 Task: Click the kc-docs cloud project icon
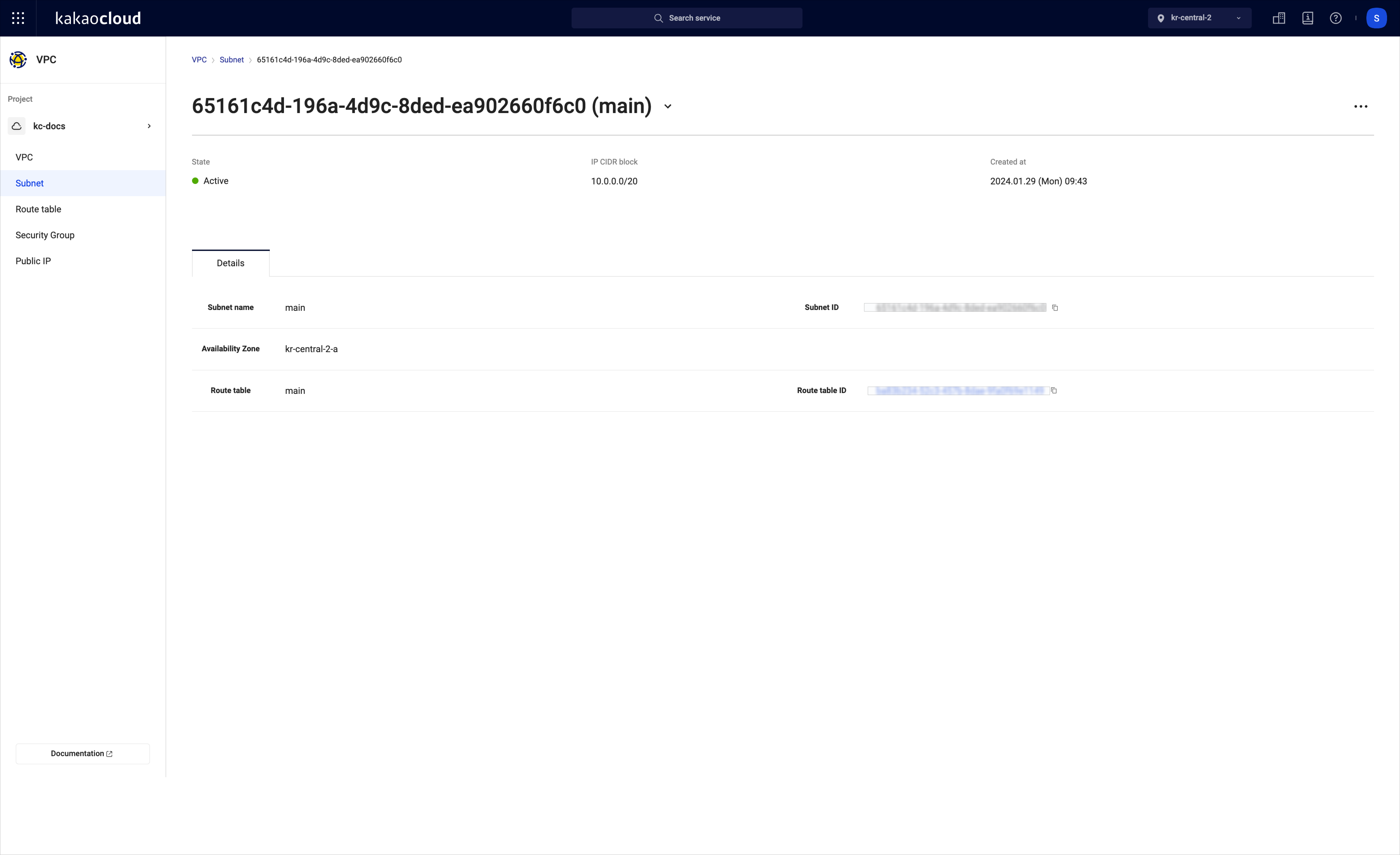pos(16,126)
